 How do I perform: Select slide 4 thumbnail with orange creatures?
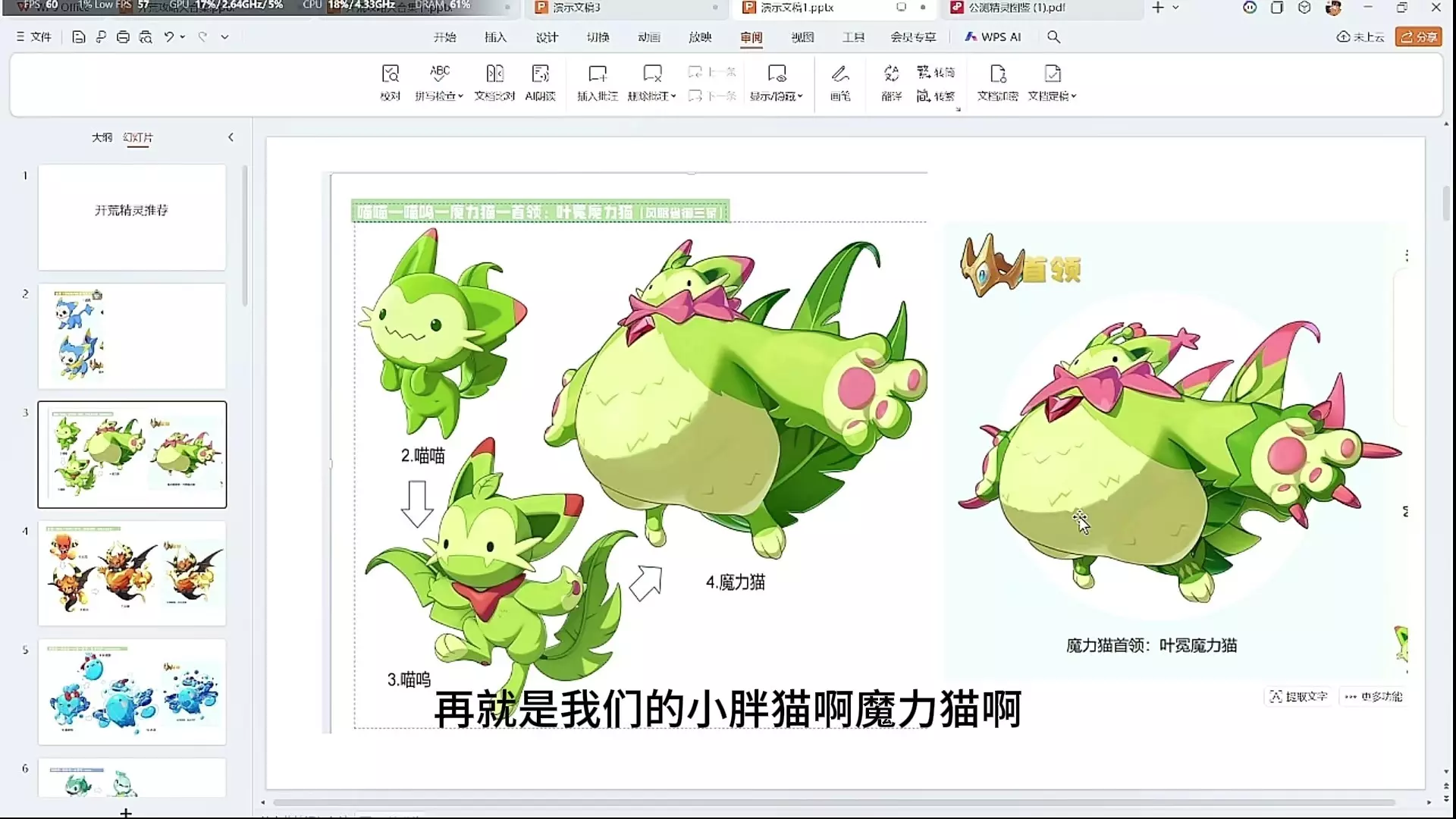[x=132, y=573]
